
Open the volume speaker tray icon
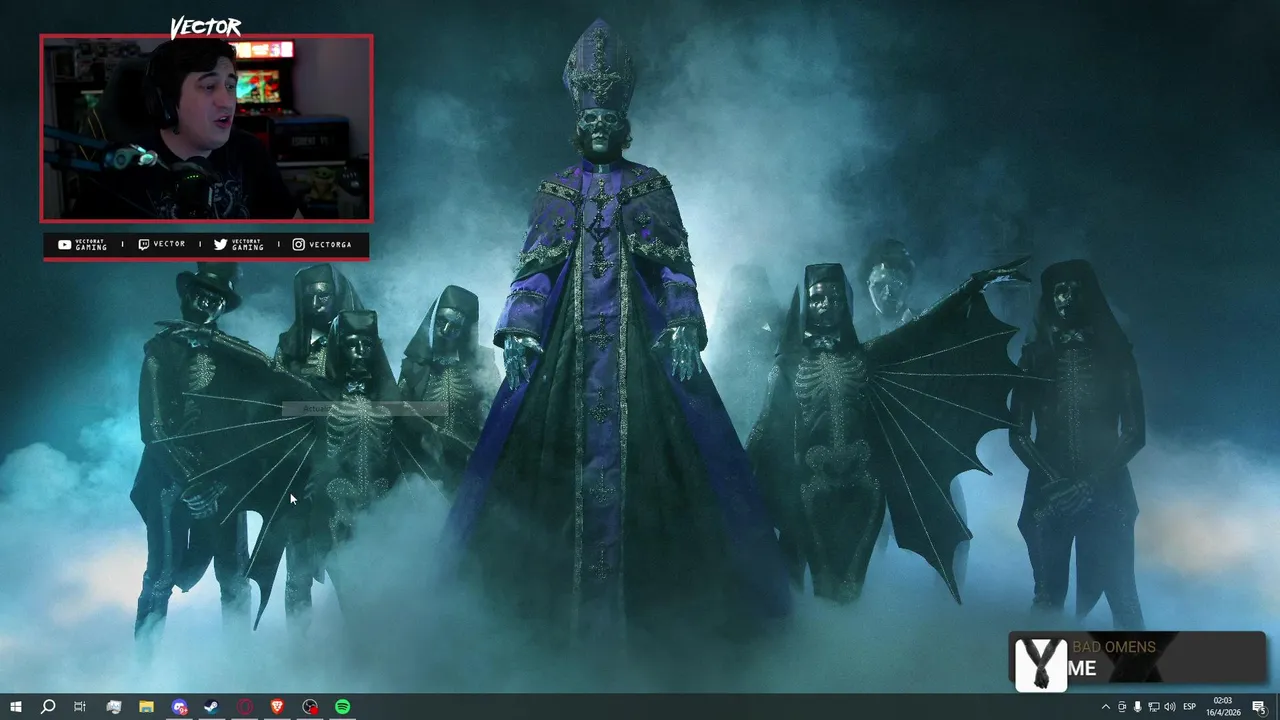pos(1170,707)
